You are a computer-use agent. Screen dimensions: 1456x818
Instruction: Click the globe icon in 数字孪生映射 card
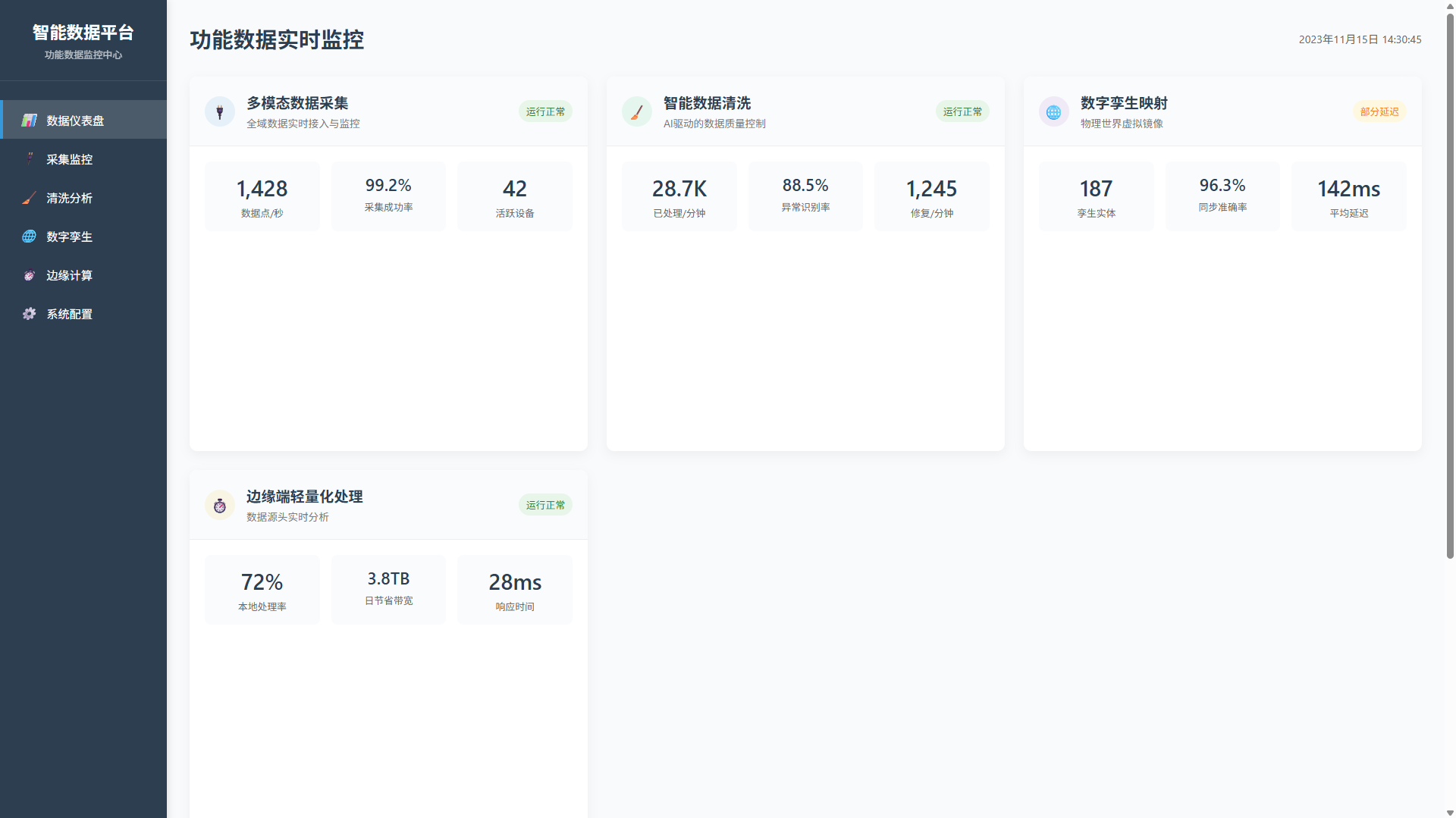click(x=1053, y=112)
